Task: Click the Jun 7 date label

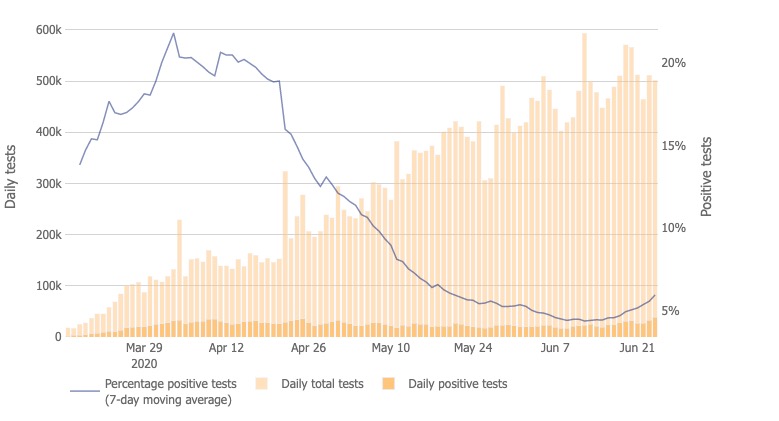Action: [x=555, y=349]
